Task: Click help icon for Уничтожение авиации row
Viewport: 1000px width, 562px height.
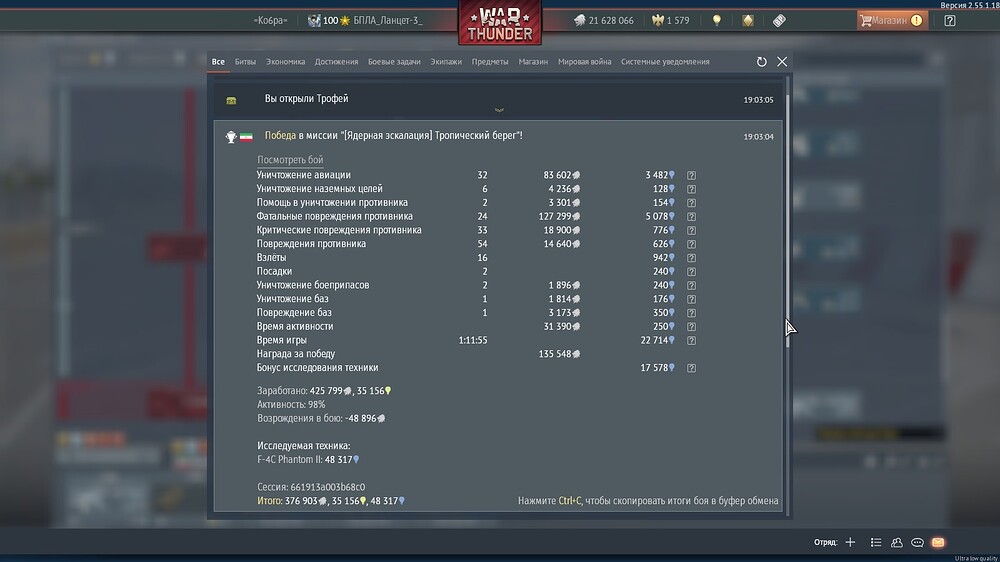Action: tap(691, 175)
